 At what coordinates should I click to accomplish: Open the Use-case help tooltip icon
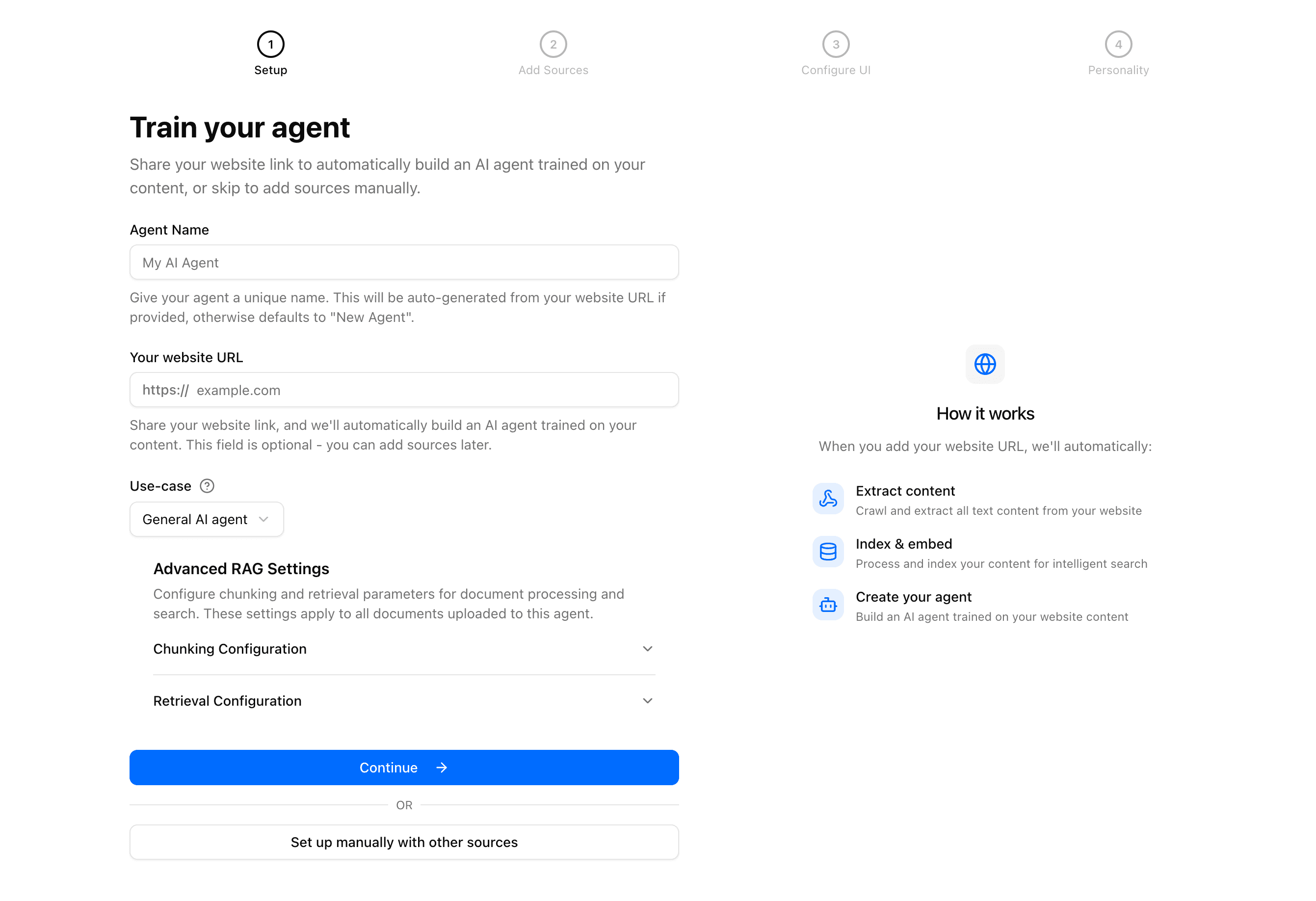point(207,486)
